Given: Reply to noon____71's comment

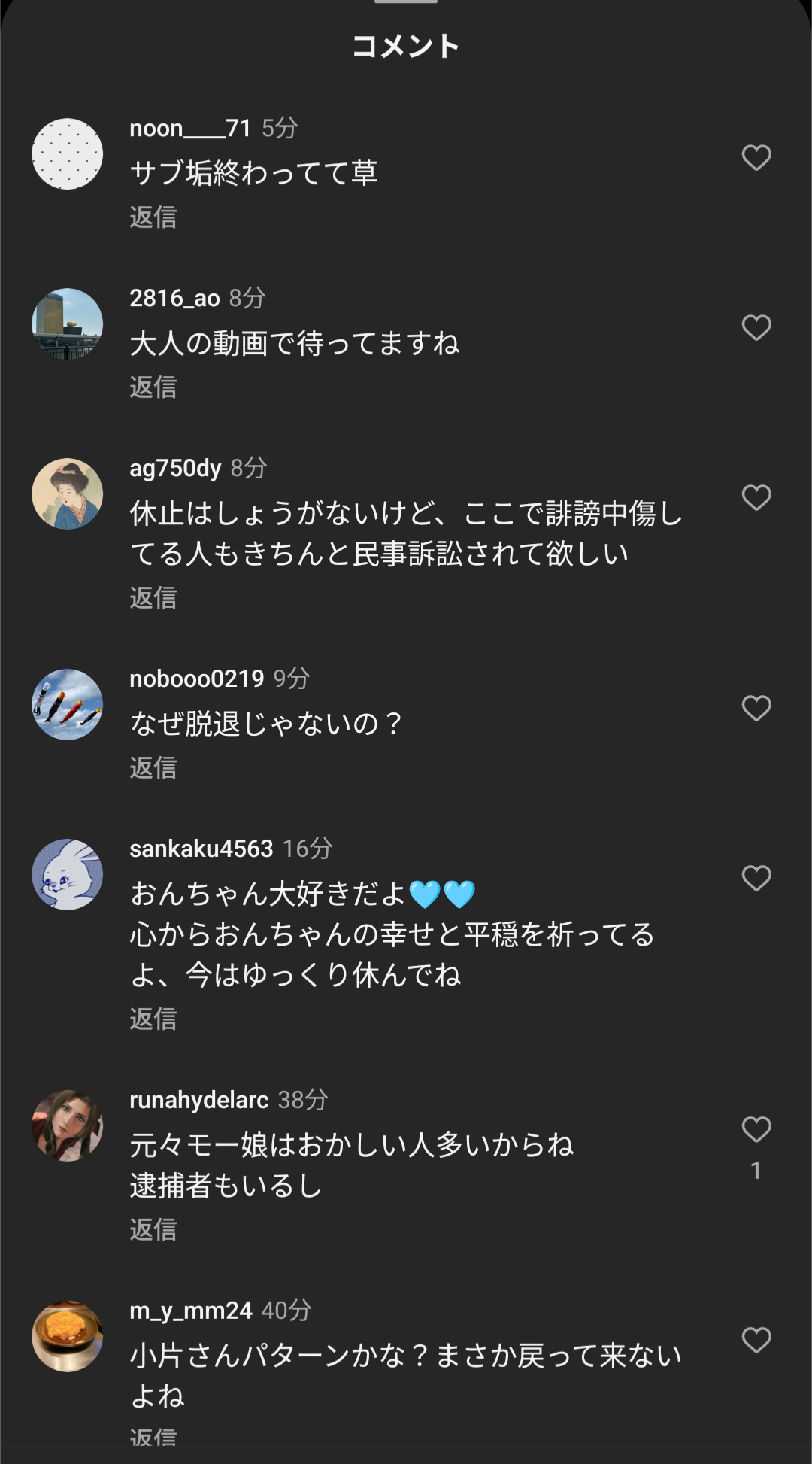Looking at the screenshot, I should [153, 217].
